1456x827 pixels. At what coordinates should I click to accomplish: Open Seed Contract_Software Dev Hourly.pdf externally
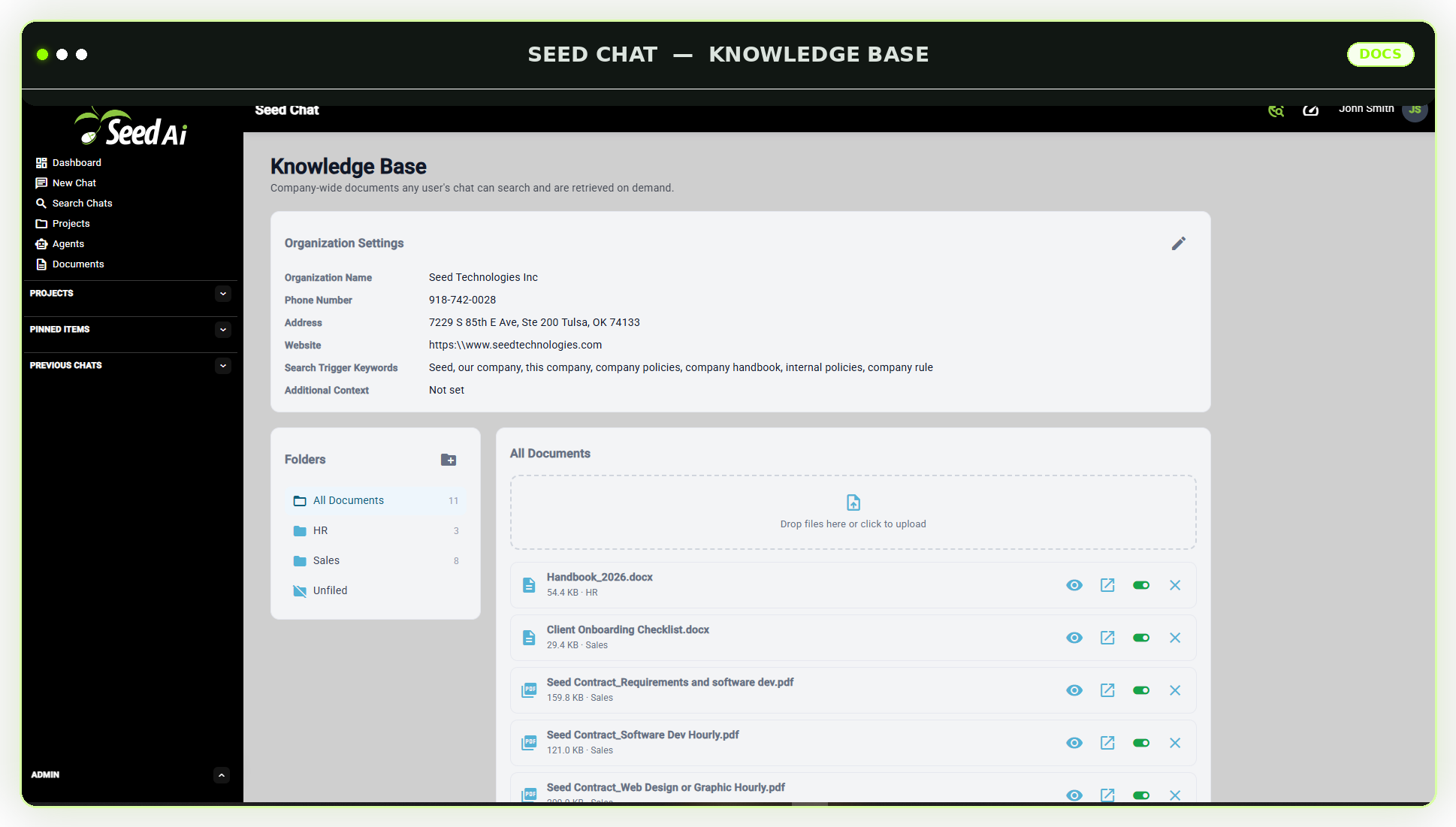pos(1107,743)
